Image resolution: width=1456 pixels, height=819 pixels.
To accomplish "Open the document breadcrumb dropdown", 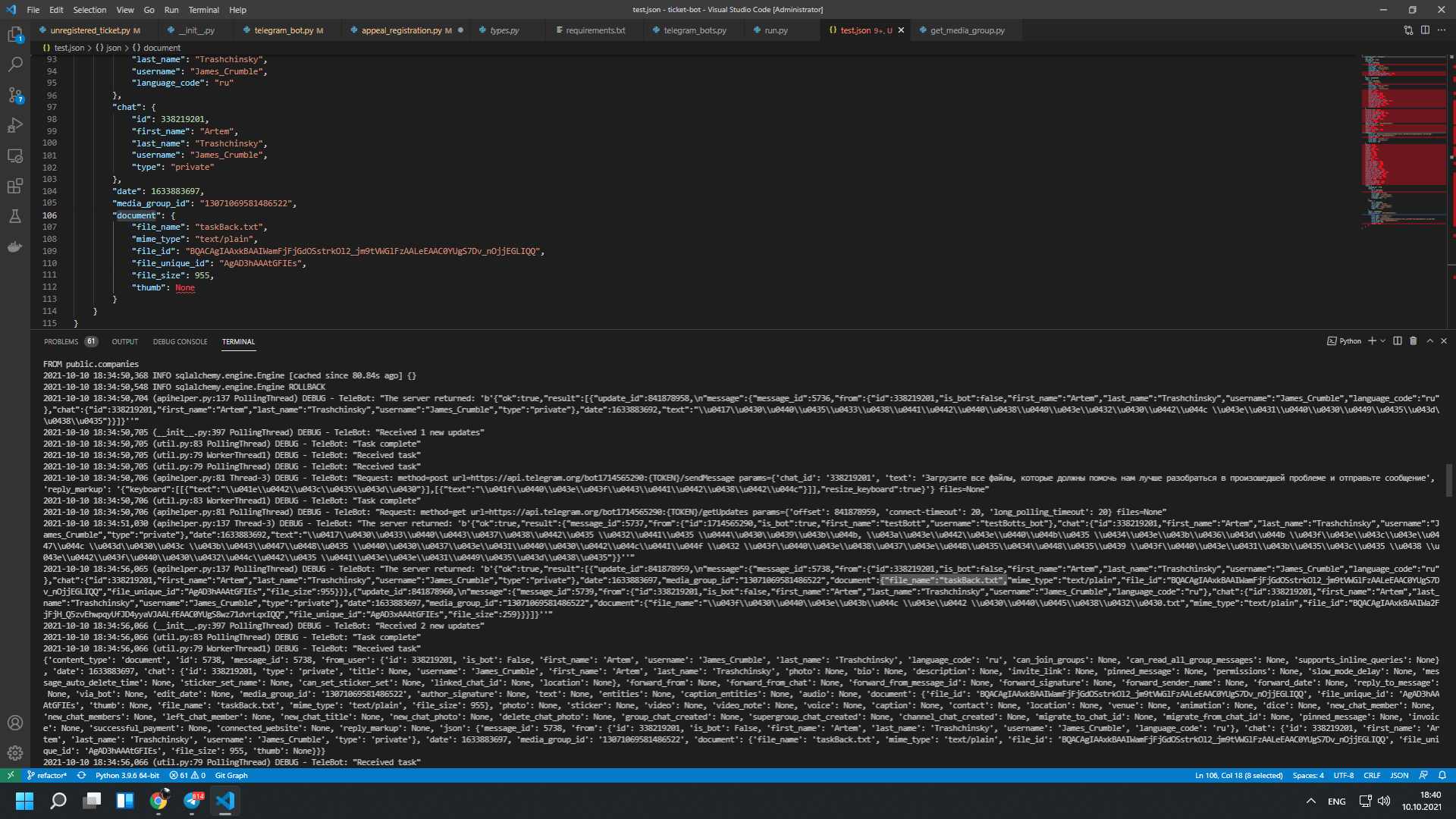I will point(162,48).
